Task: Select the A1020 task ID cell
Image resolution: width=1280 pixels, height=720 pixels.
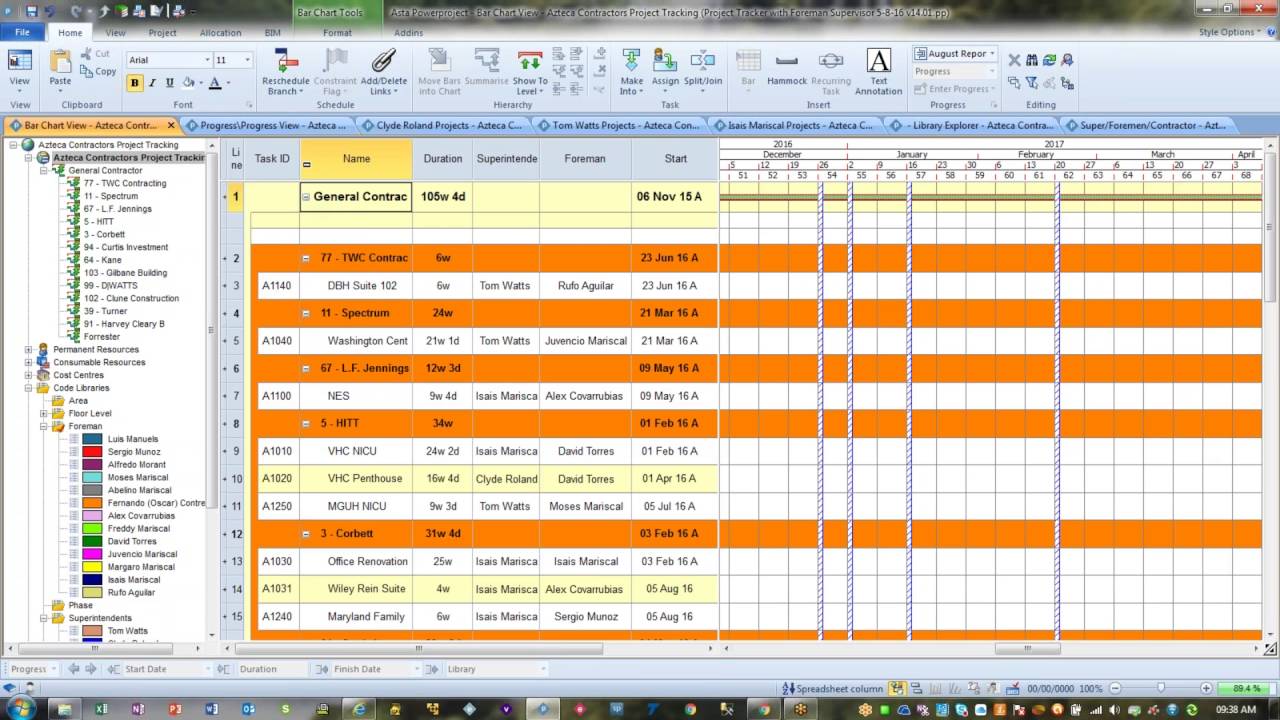Action: click(x=277, y=479)
